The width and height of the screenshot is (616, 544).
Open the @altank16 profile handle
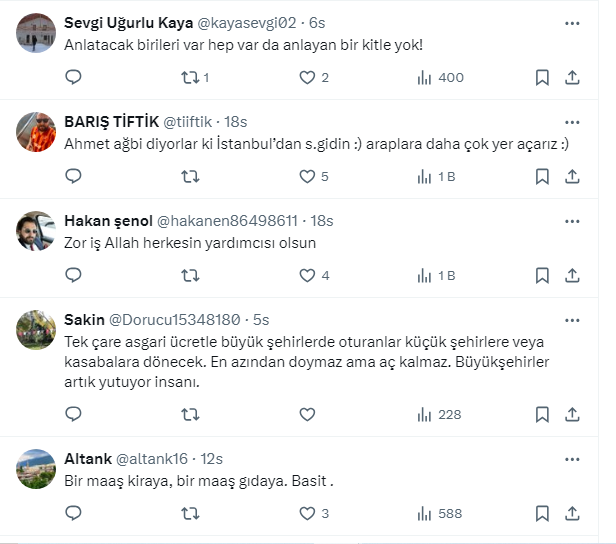point(150,458)
